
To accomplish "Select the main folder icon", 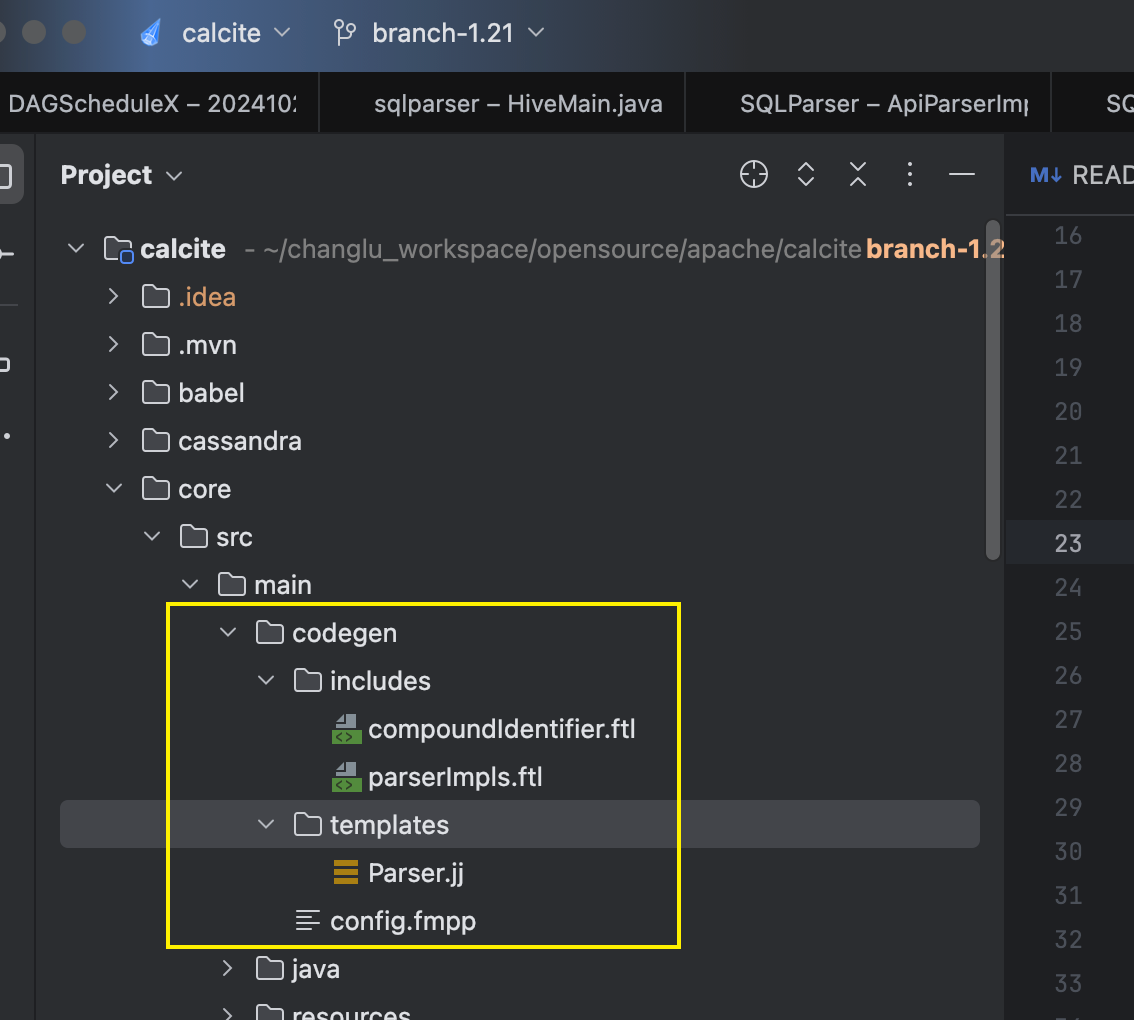I will coord(231,585).
